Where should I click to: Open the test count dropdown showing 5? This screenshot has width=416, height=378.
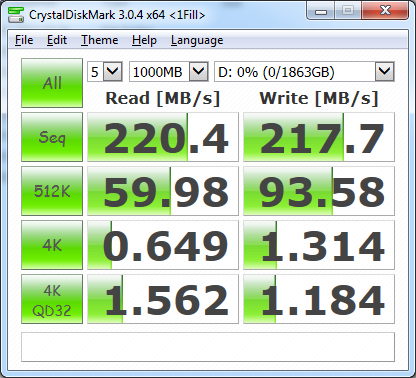[105, 72]
